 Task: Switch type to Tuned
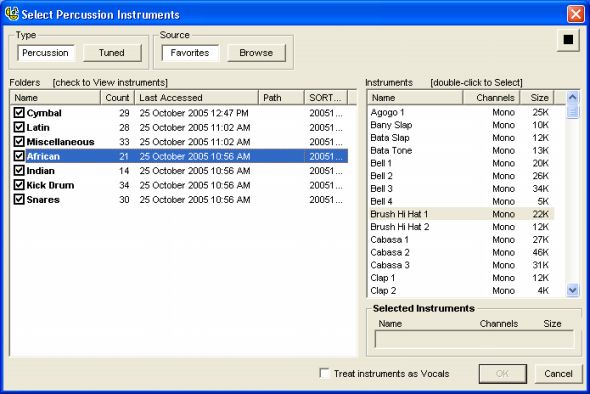[112, 53]
